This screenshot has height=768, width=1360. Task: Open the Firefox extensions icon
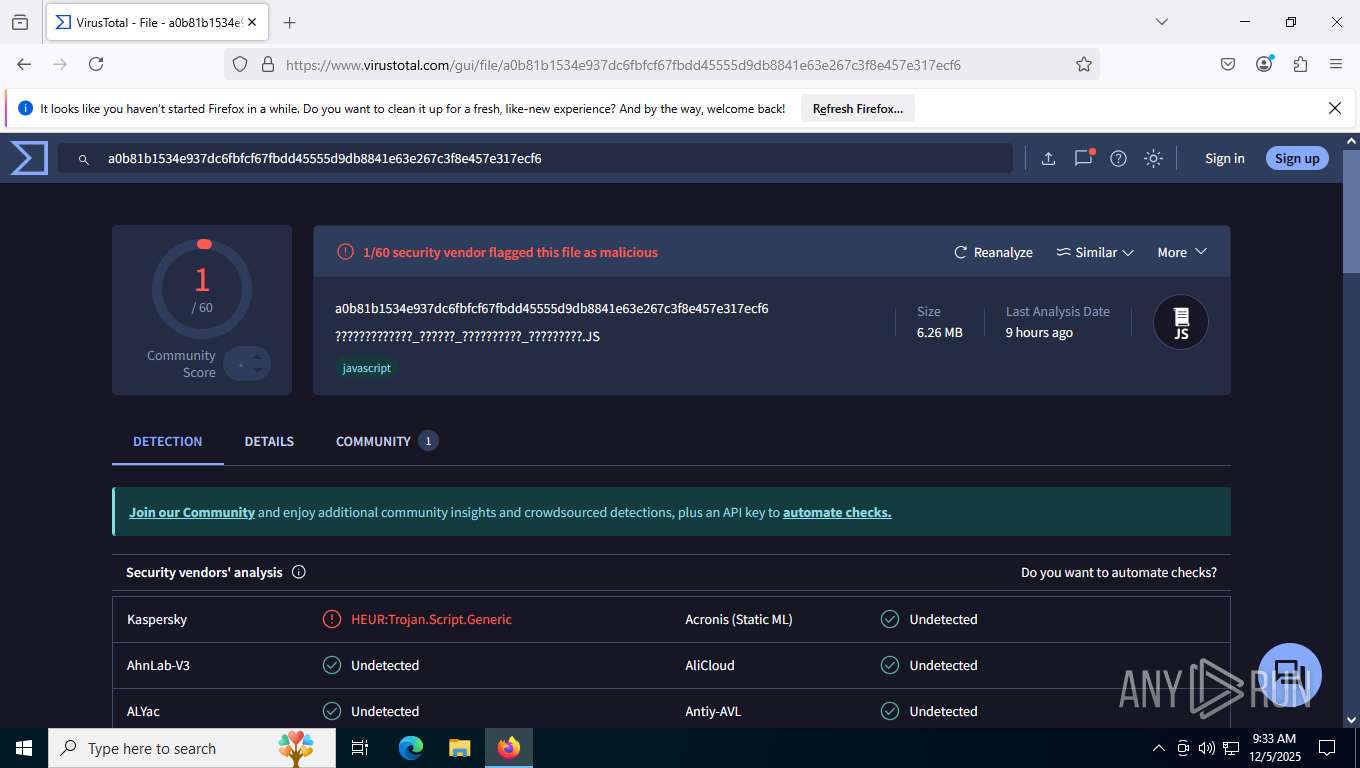pyautogui.click(x=1300, y=64)
